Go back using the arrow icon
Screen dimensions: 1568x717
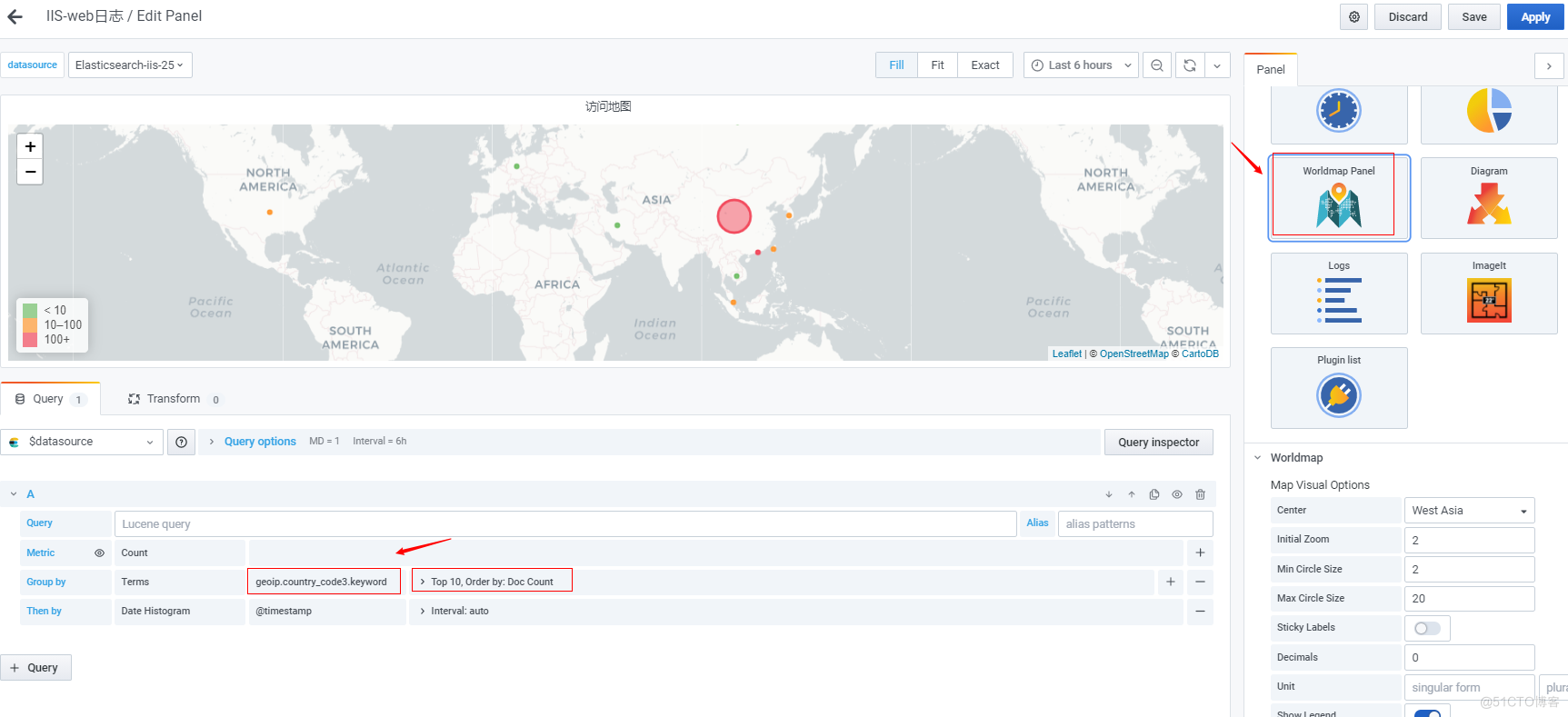tap(15, 16)
